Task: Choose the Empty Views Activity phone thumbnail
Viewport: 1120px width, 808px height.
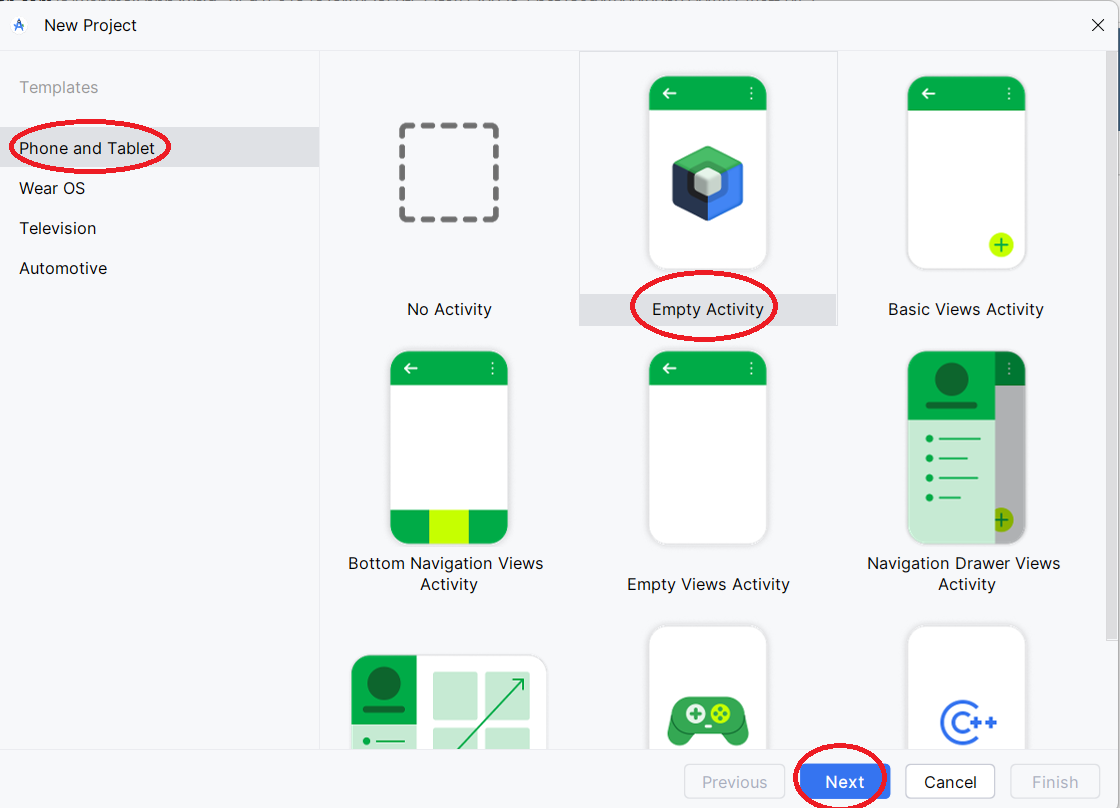Action: pyautogui.click(x=708, y=447)
